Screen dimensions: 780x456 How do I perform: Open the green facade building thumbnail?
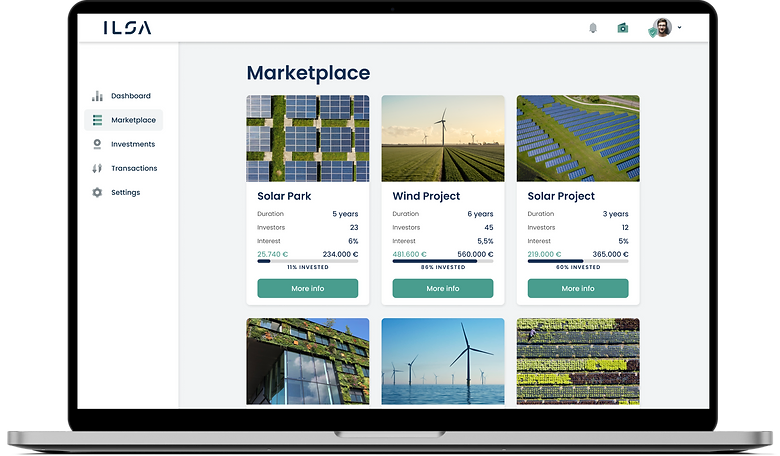coord(307,361)
